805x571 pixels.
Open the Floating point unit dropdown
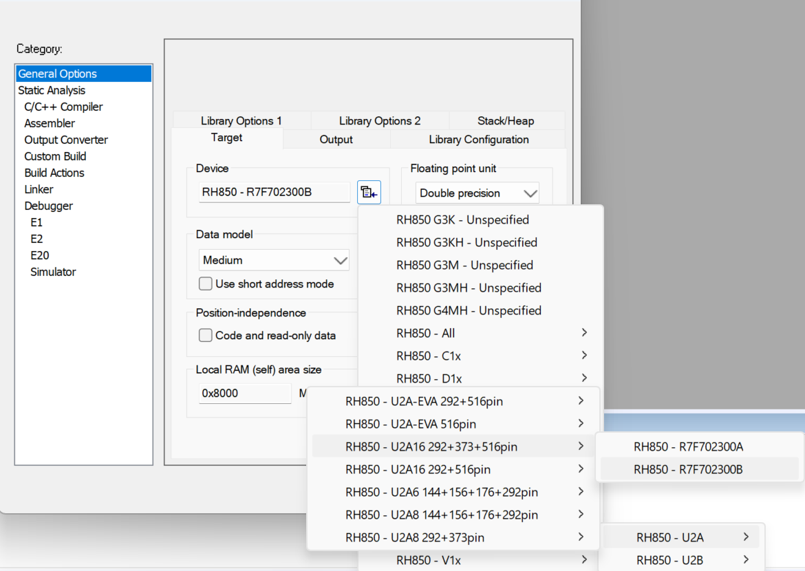pyautogui.click(x=478, y=193)
